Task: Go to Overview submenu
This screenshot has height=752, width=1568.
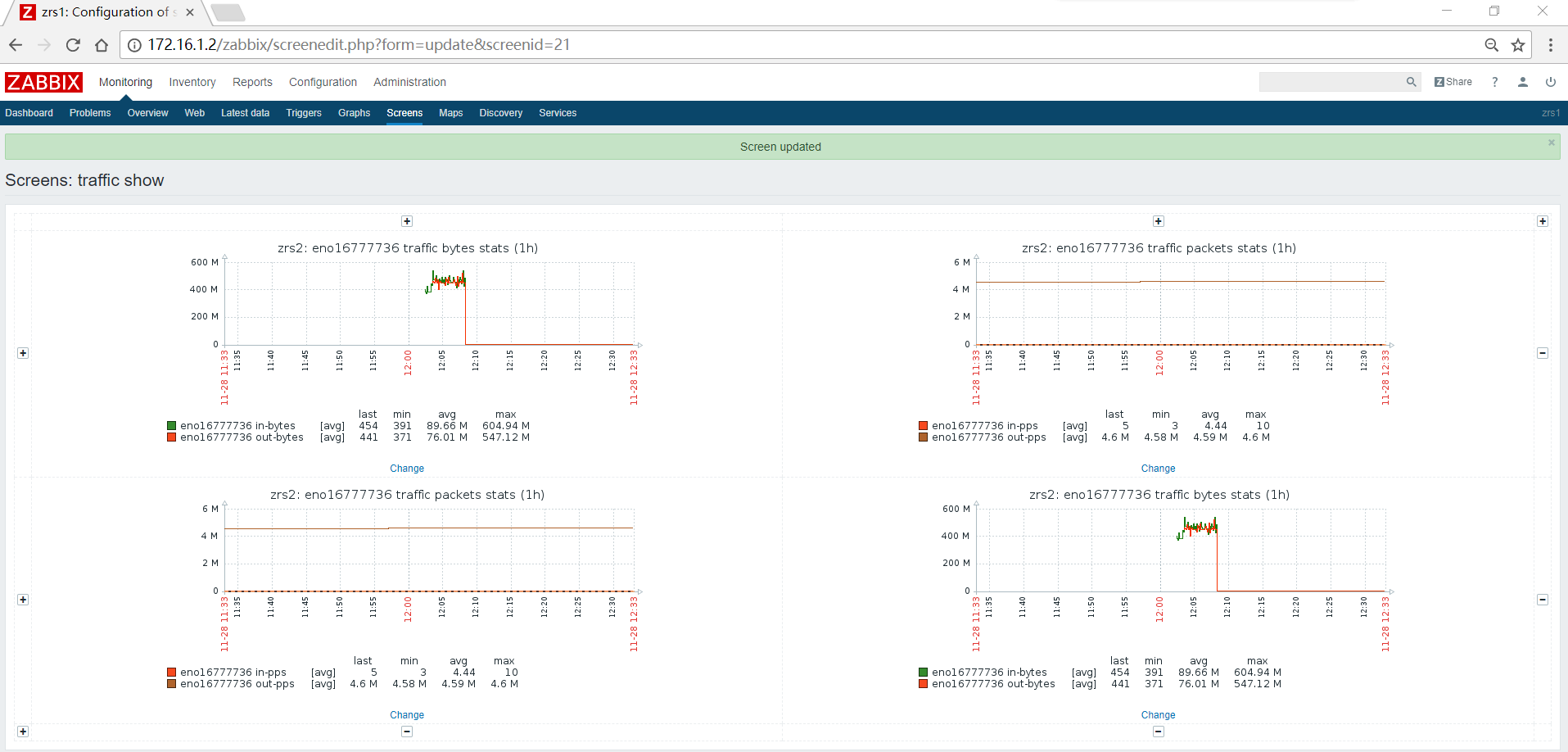Action: 147,113
